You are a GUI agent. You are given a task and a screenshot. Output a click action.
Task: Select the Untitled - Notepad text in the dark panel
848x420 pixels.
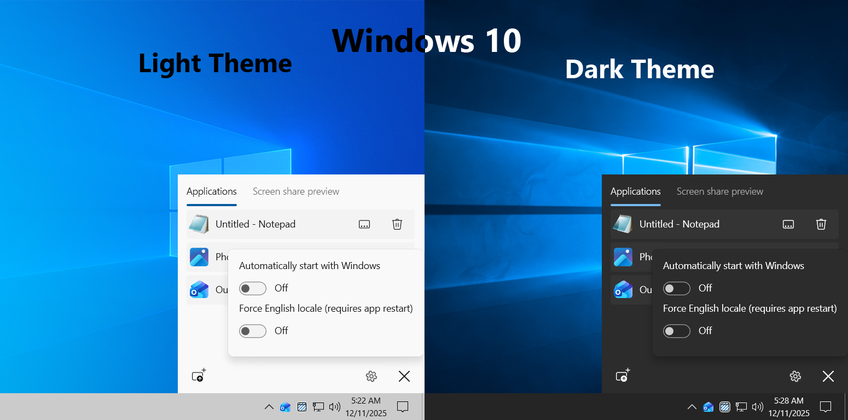point(679,224)
